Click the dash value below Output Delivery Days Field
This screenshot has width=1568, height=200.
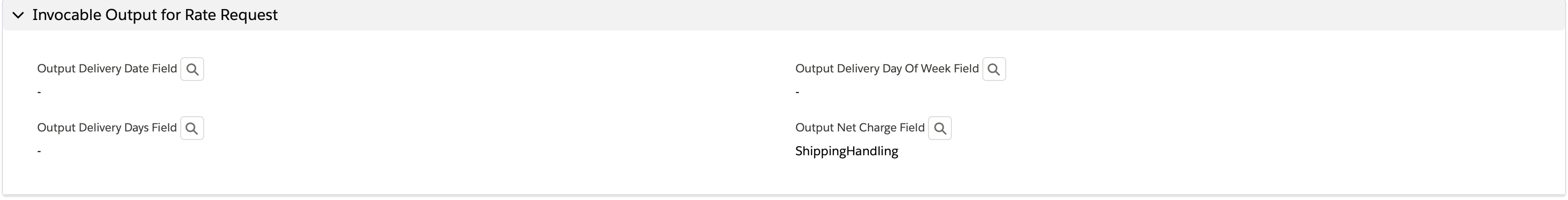39,151
